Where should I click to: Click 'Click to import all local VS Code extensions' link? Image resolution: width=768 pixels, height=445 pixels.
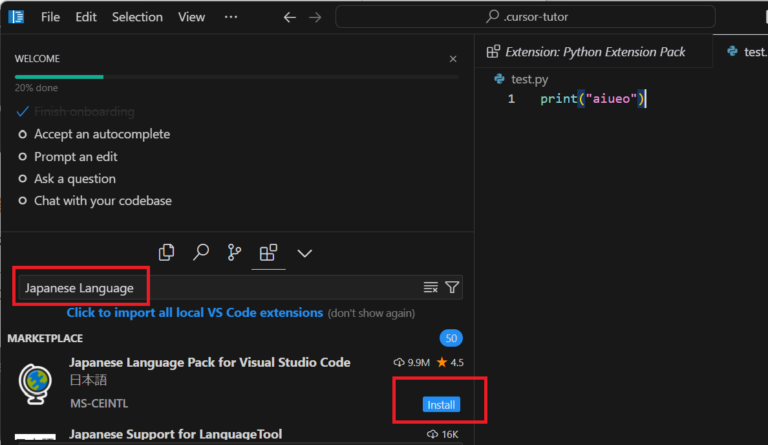click(195, 313)
